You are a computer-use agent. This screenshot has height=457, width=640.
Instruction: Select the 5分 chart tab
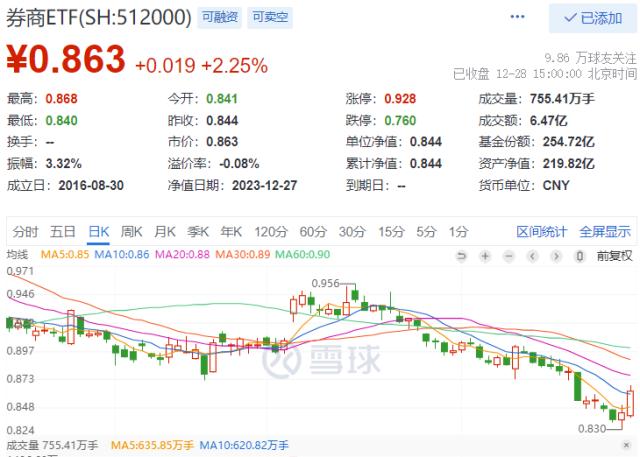pos(426,232)
